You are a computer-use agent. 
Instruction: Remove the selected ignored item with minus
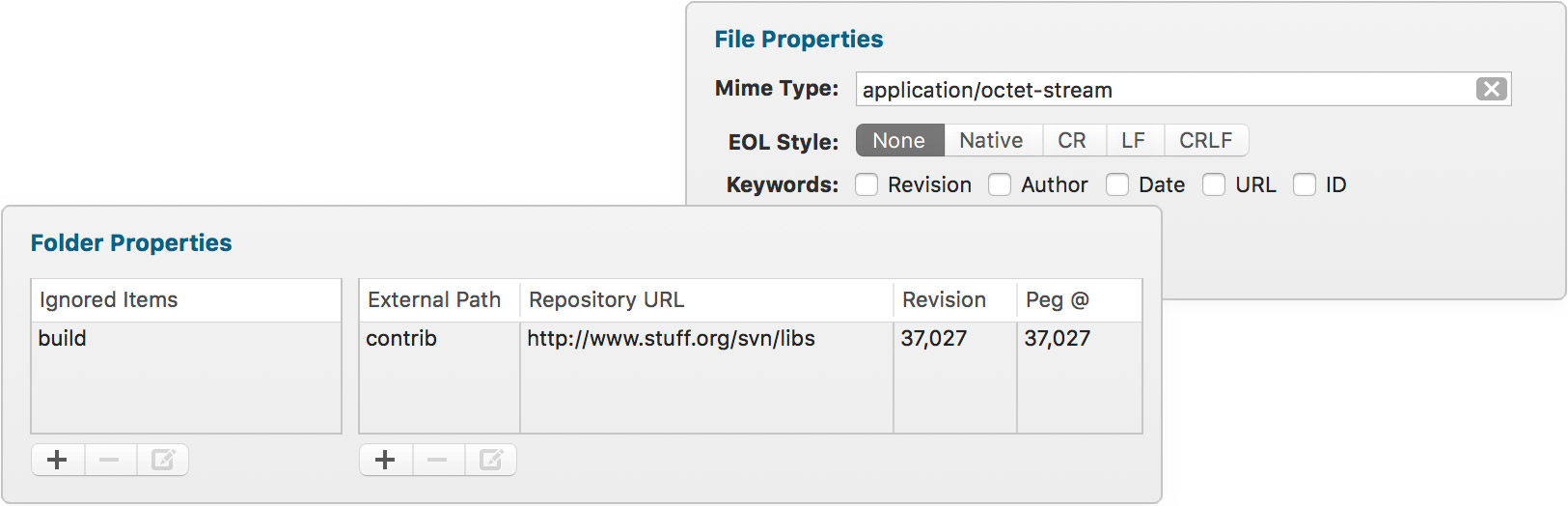[110, 460]
